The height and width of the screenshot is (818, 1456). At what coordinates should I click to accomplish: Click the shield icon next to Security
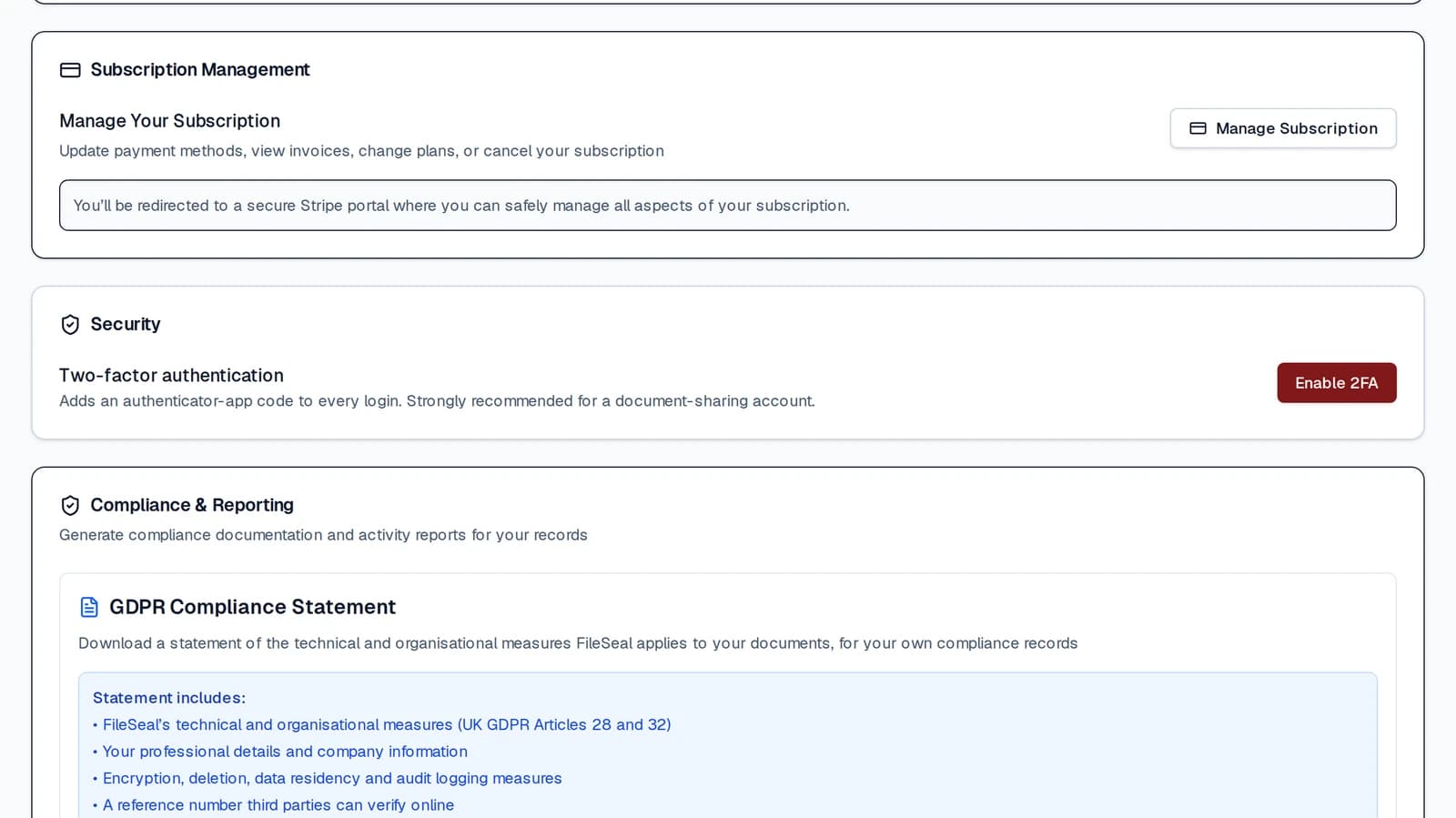click(x=70, y=325)
